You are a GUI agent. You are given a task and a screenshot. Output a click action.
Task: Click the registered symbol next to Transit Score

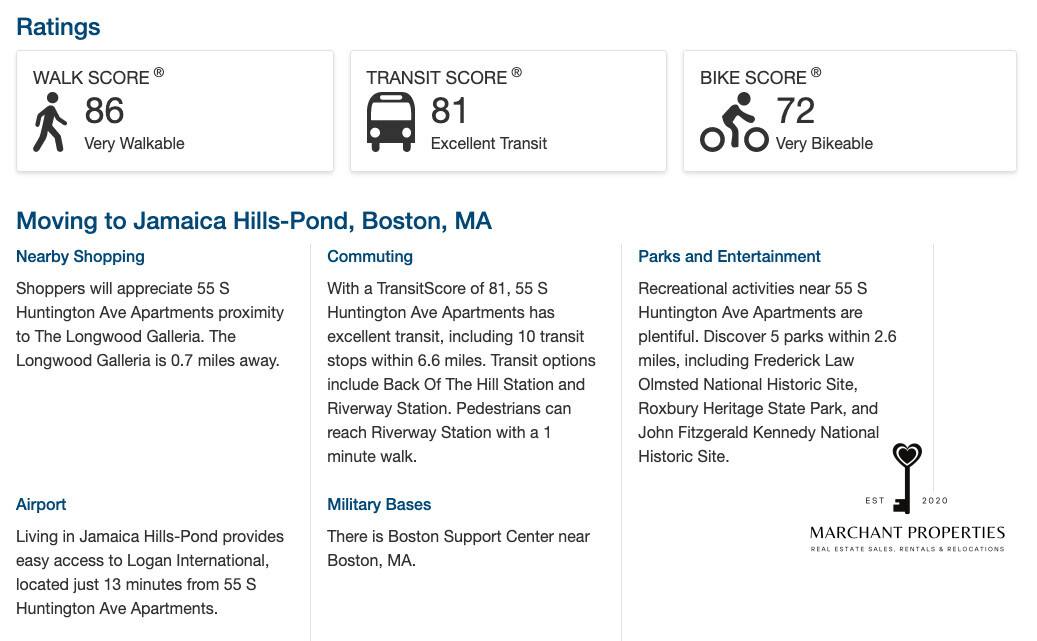click(x=517, y=72)
